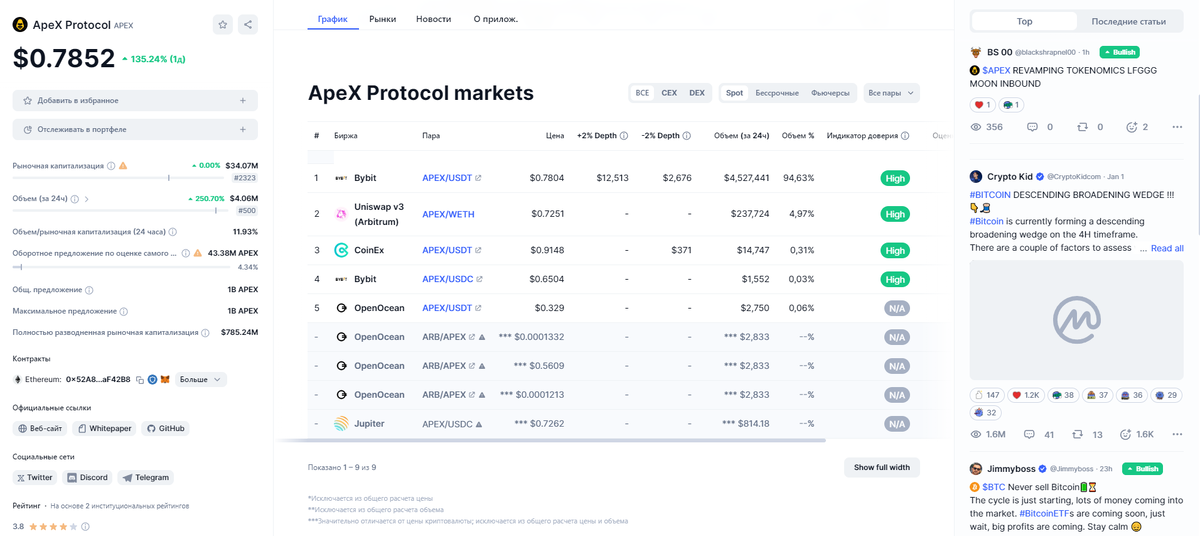1200x536 pixels.
Task: Open the GitHub link
Action: (x=165, y=428)
